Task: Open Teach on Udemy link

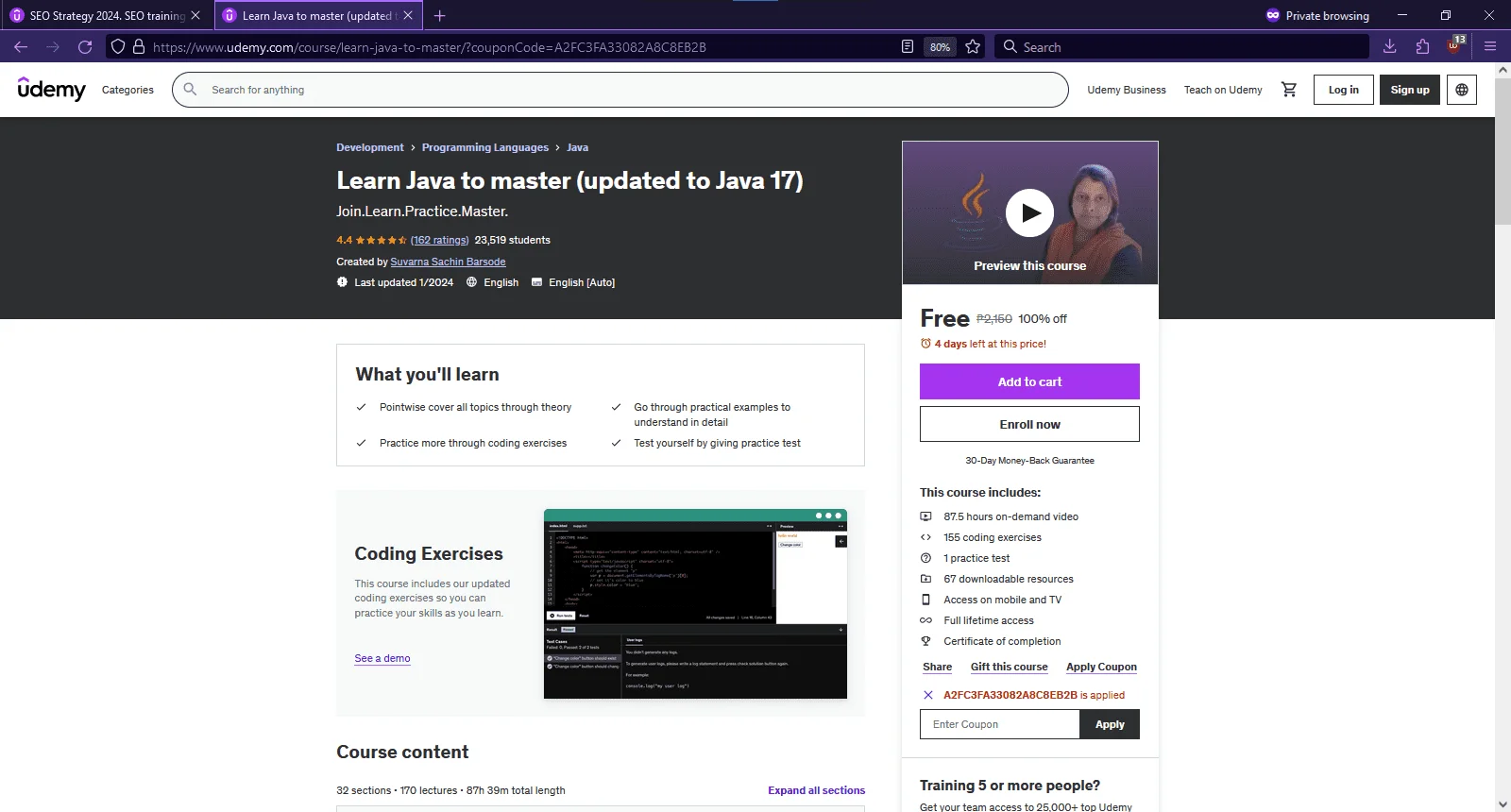Action: pyautogui.click(x=1223, y=90)
